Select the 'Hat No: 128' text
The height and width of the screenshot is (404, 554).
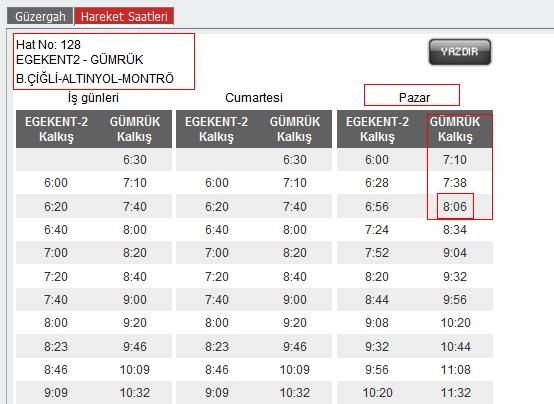tap(48, 45)
